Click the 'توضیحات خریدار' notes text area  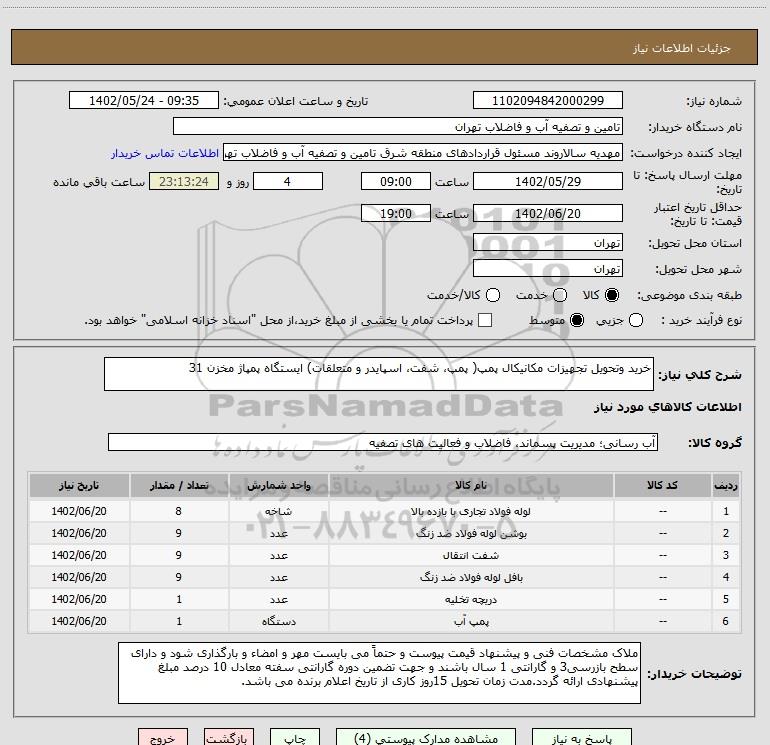coord(383,672)
